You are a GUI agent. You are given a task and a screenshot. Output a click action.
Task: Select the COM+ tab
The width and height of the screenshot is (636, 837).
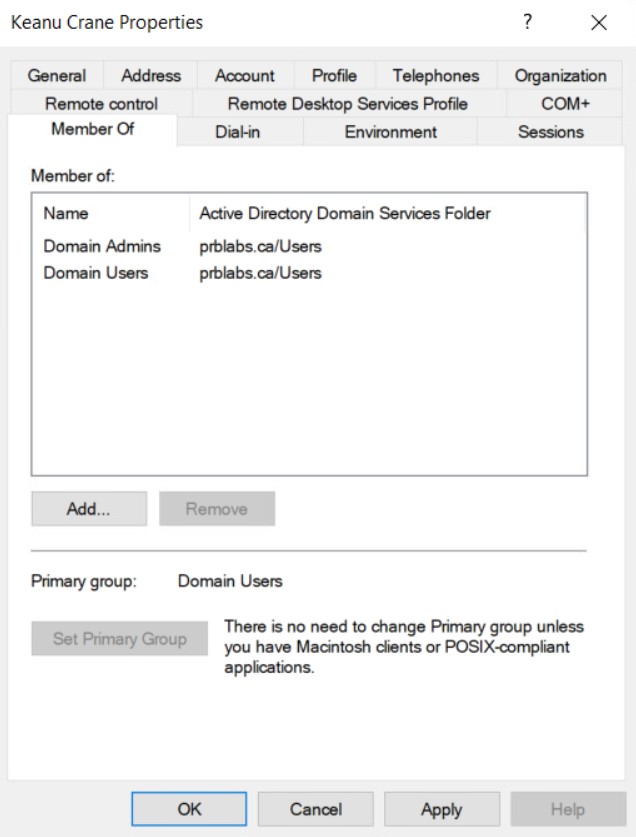click(565, 104)
